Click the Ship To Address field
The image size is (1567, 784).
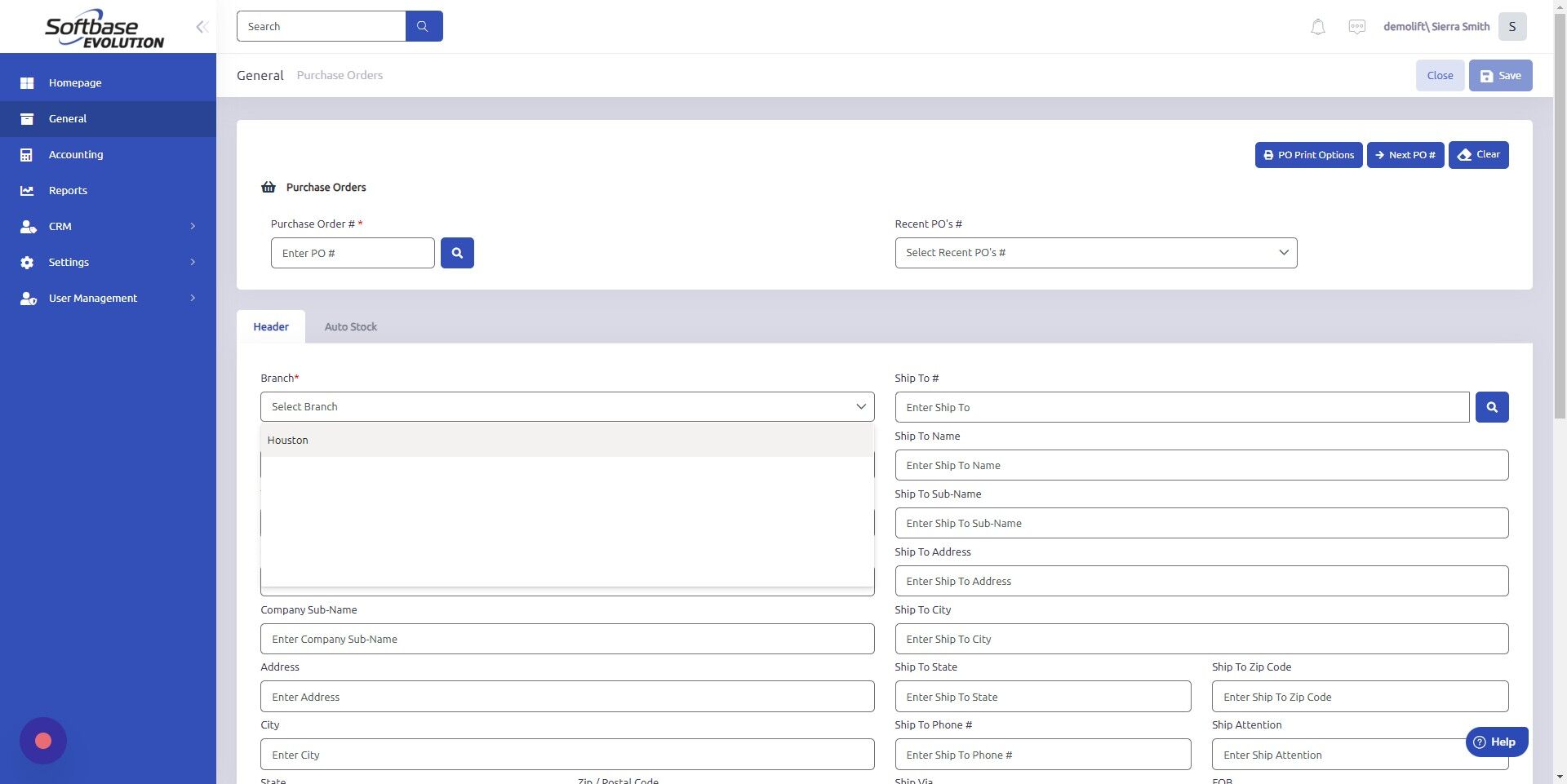pyautogui.click(x=1201, y=581)
